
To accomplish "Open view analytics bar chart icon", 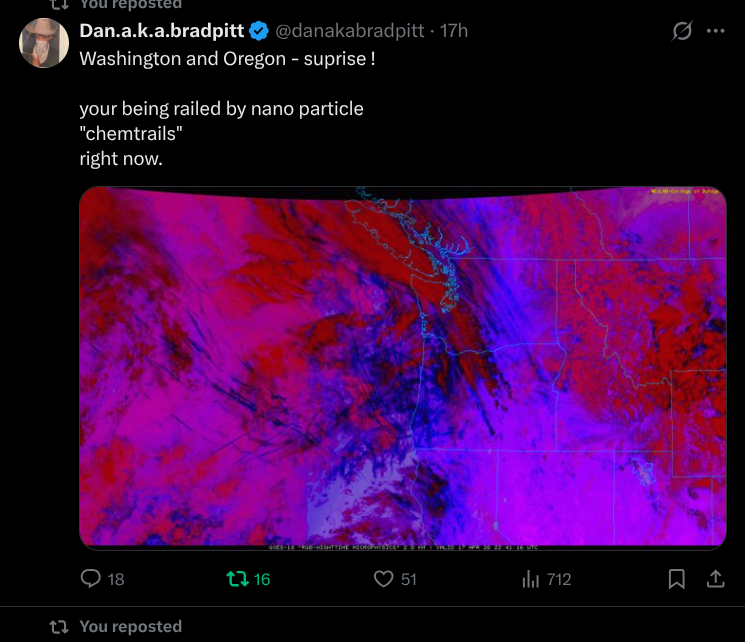I will pos(530,579).
